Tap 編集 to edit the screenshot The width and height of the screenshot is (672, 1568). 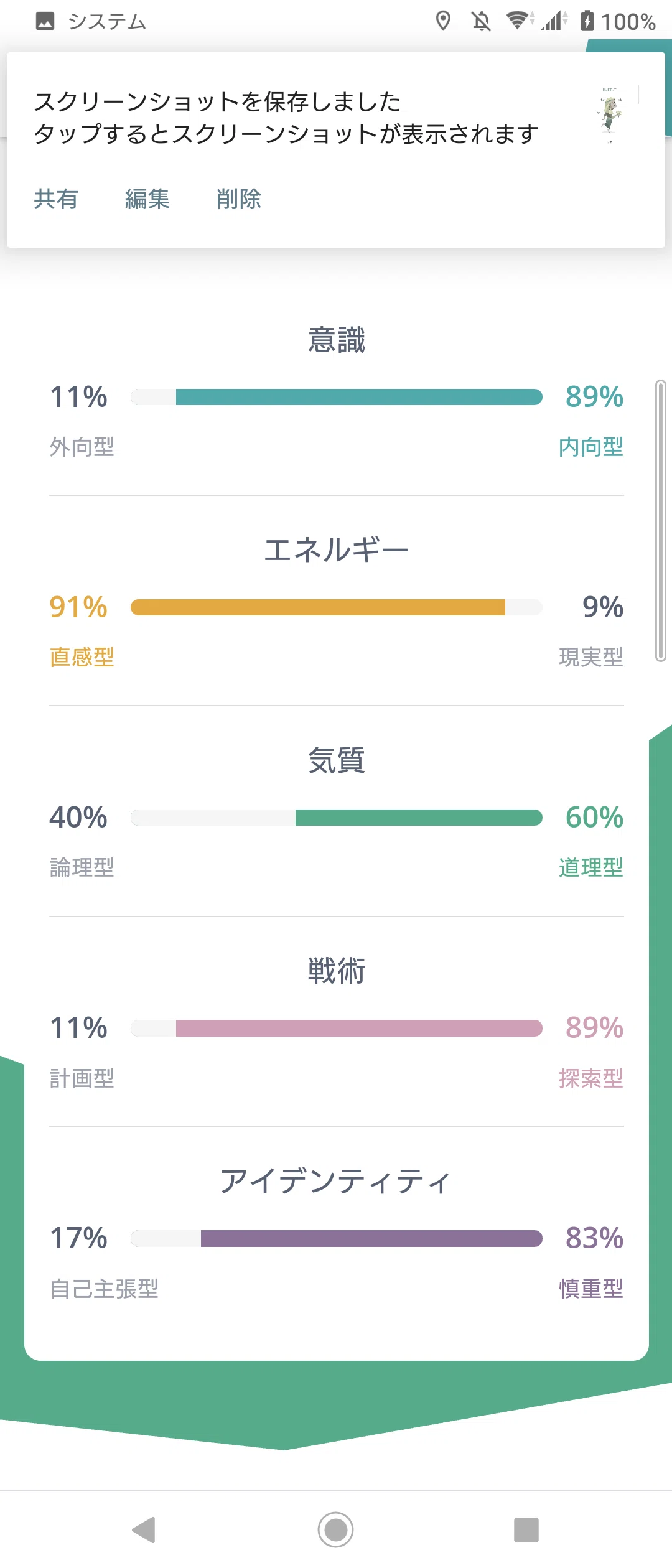tap(147, 199)
